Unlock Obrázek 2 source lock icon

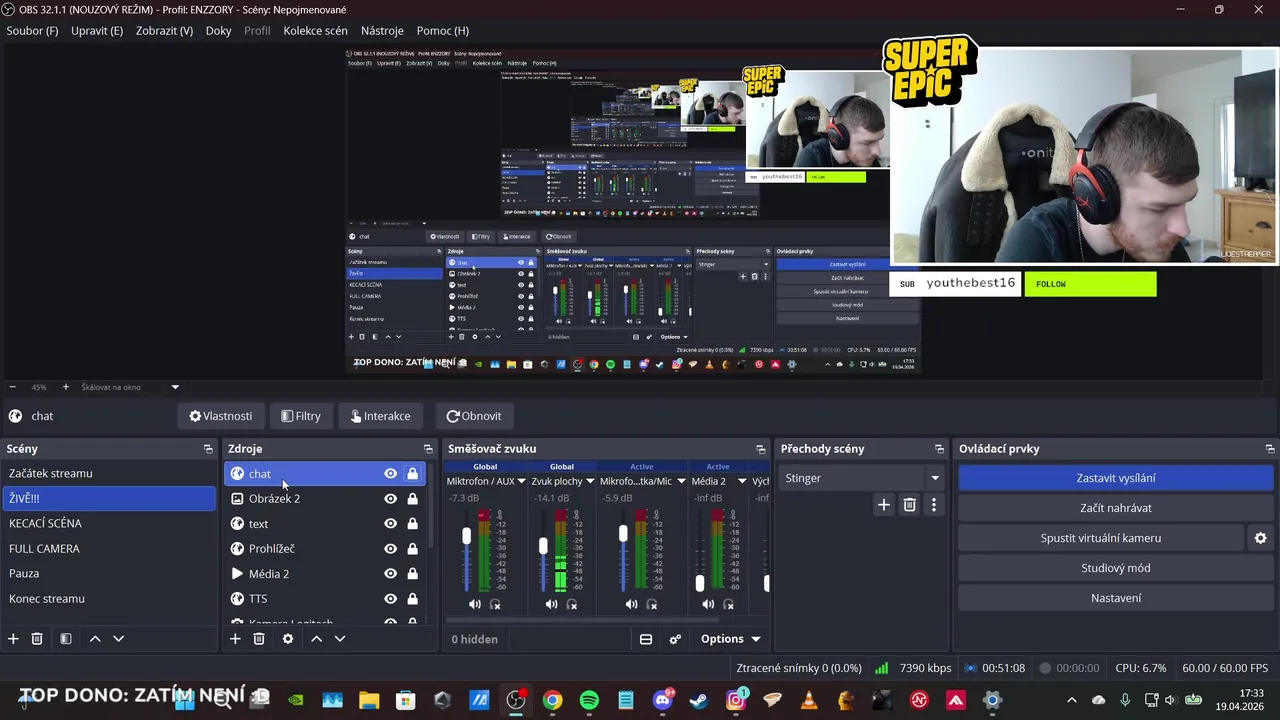point(412,499)
